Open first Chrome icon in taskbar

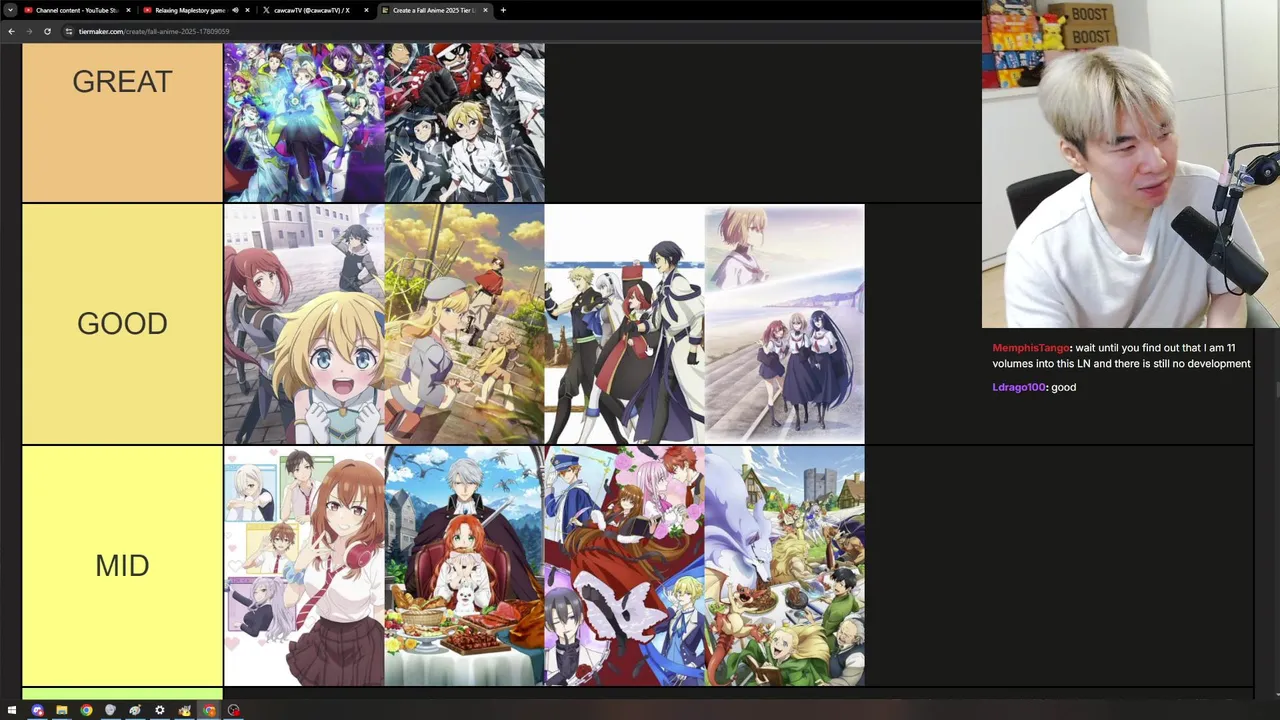86,711
